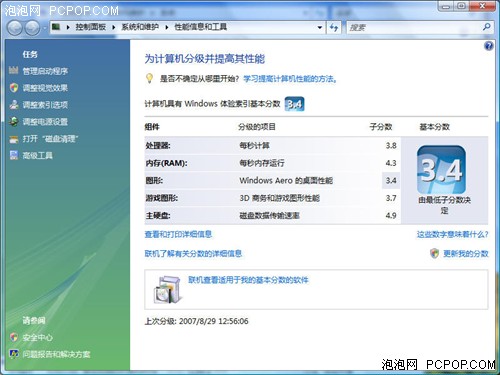Open the 安全中心 link

point(37,338)
